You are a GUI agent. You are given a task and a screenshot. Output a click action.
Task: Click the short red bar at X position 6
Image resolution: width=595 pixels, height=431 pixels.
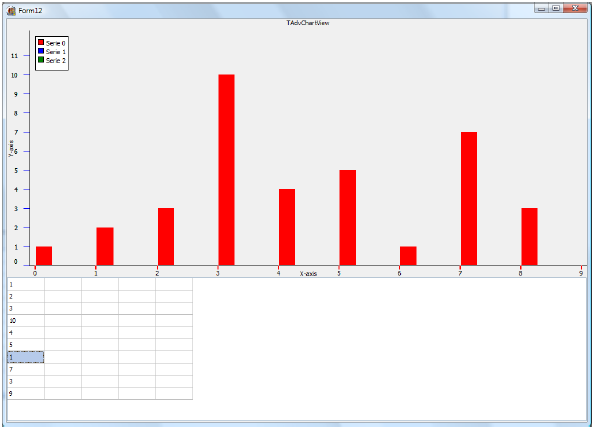tap(408, 256)
